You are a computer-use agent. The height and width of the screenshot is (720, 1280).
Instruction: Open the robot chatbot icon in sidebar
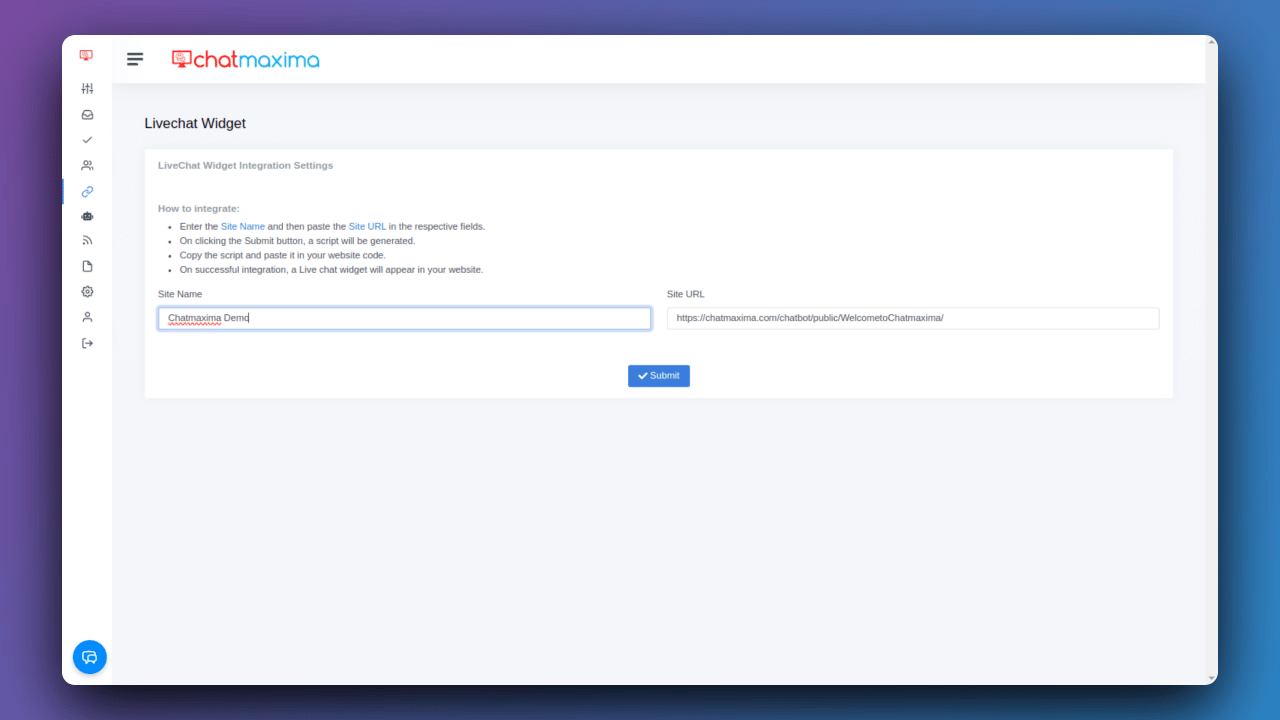pos(87,216)
